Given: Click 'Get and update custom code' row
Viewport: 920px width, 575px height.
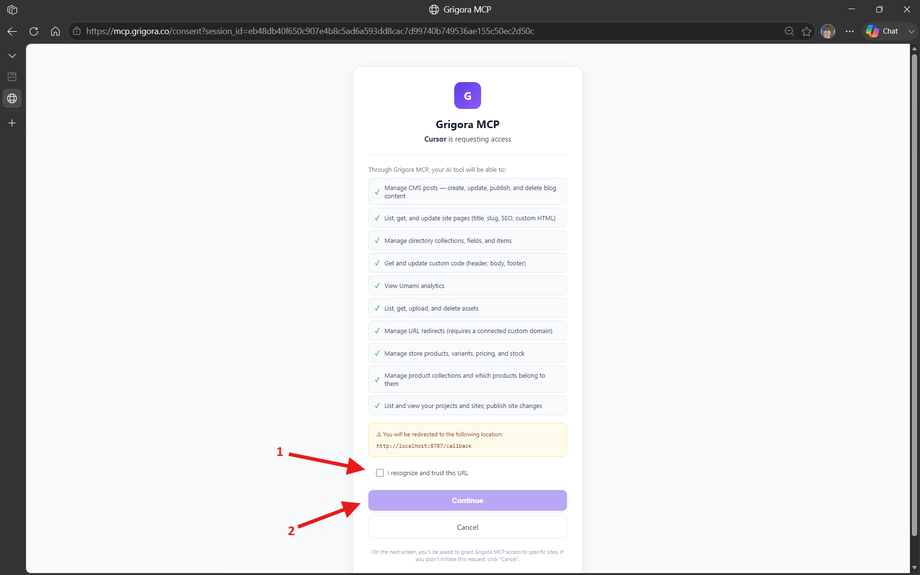Looking at the screenshot, I should [468, 263].
